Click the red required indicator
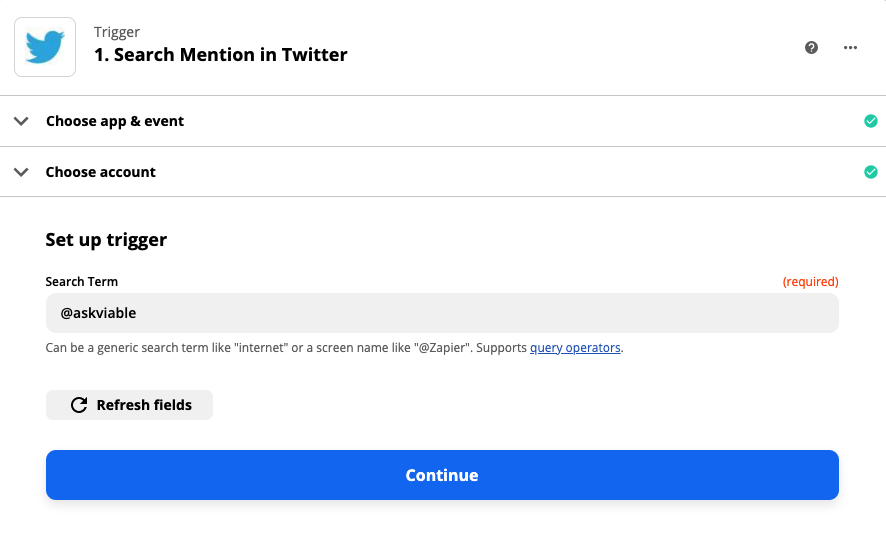The image size is (886, 548). click(x=810, y=281)
